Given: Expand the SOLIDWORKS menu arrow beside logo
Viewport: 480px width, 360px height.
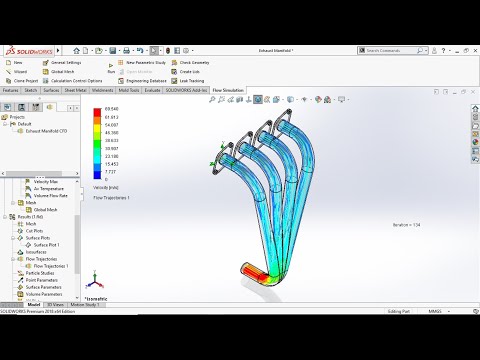Looking at the screenshot, I should tap(58, 51).
